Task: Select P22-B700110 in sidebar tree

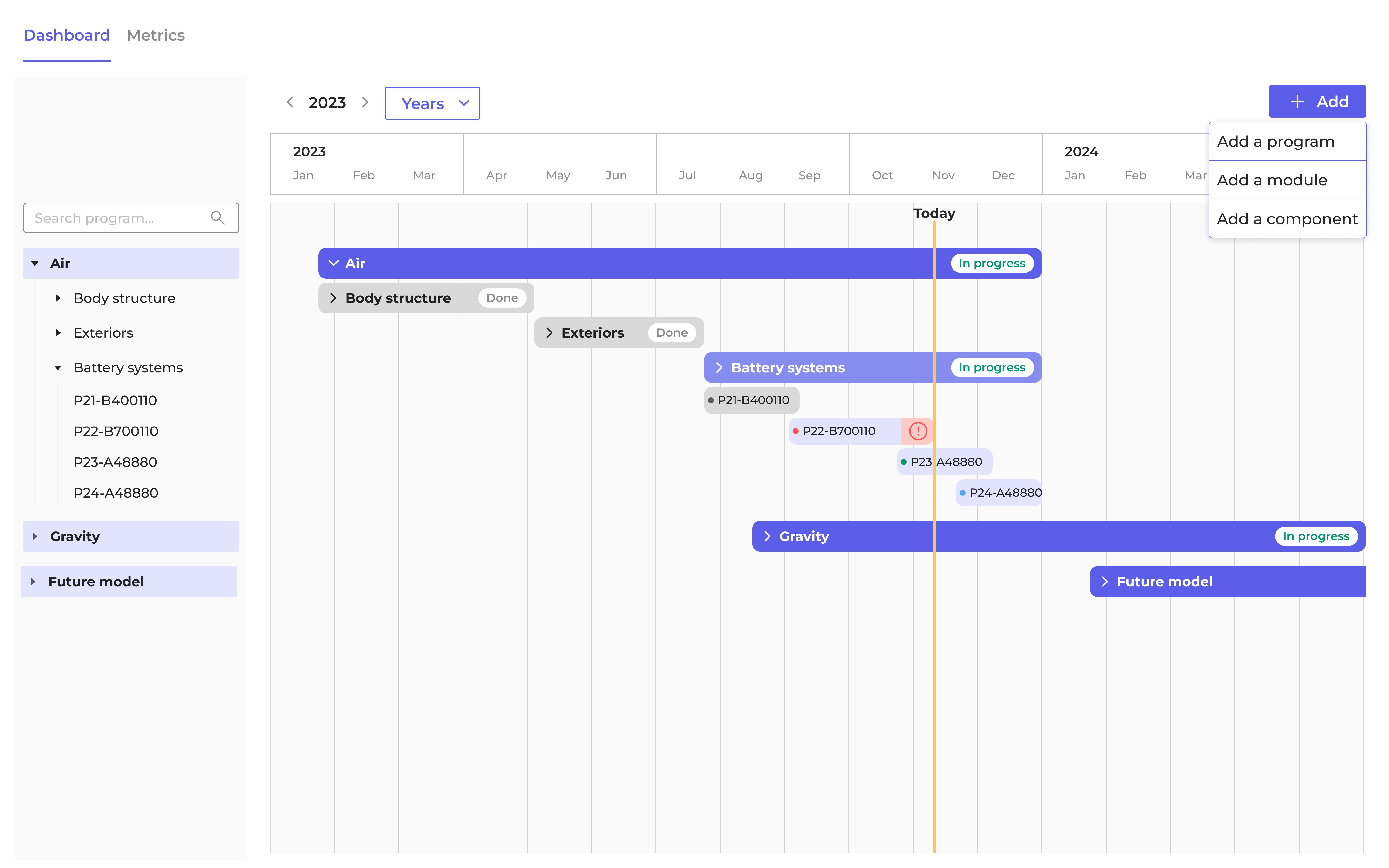Action: coord(116,431)
